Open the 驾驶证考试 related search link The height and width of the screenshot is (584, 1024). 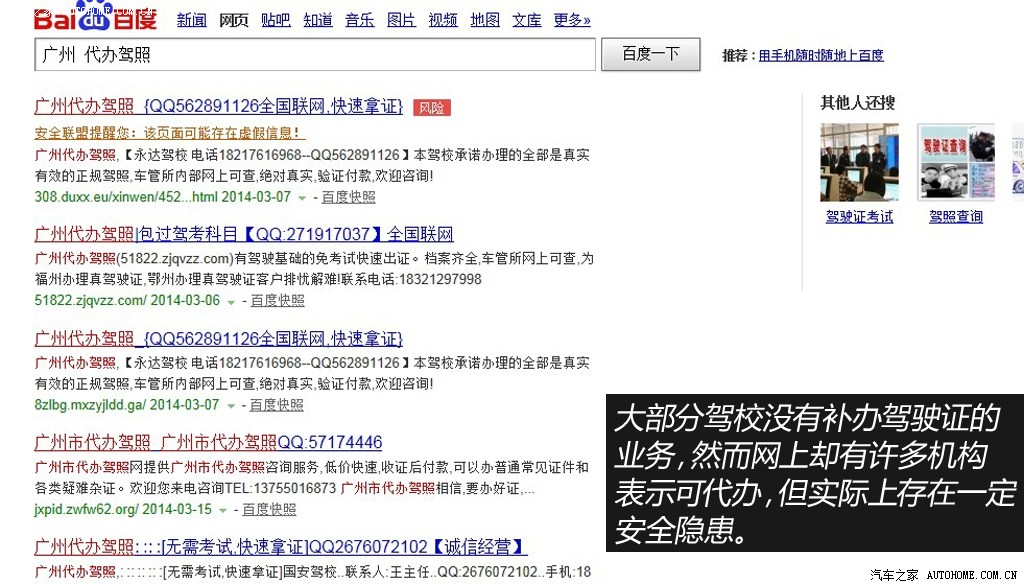tap(859, 216)
